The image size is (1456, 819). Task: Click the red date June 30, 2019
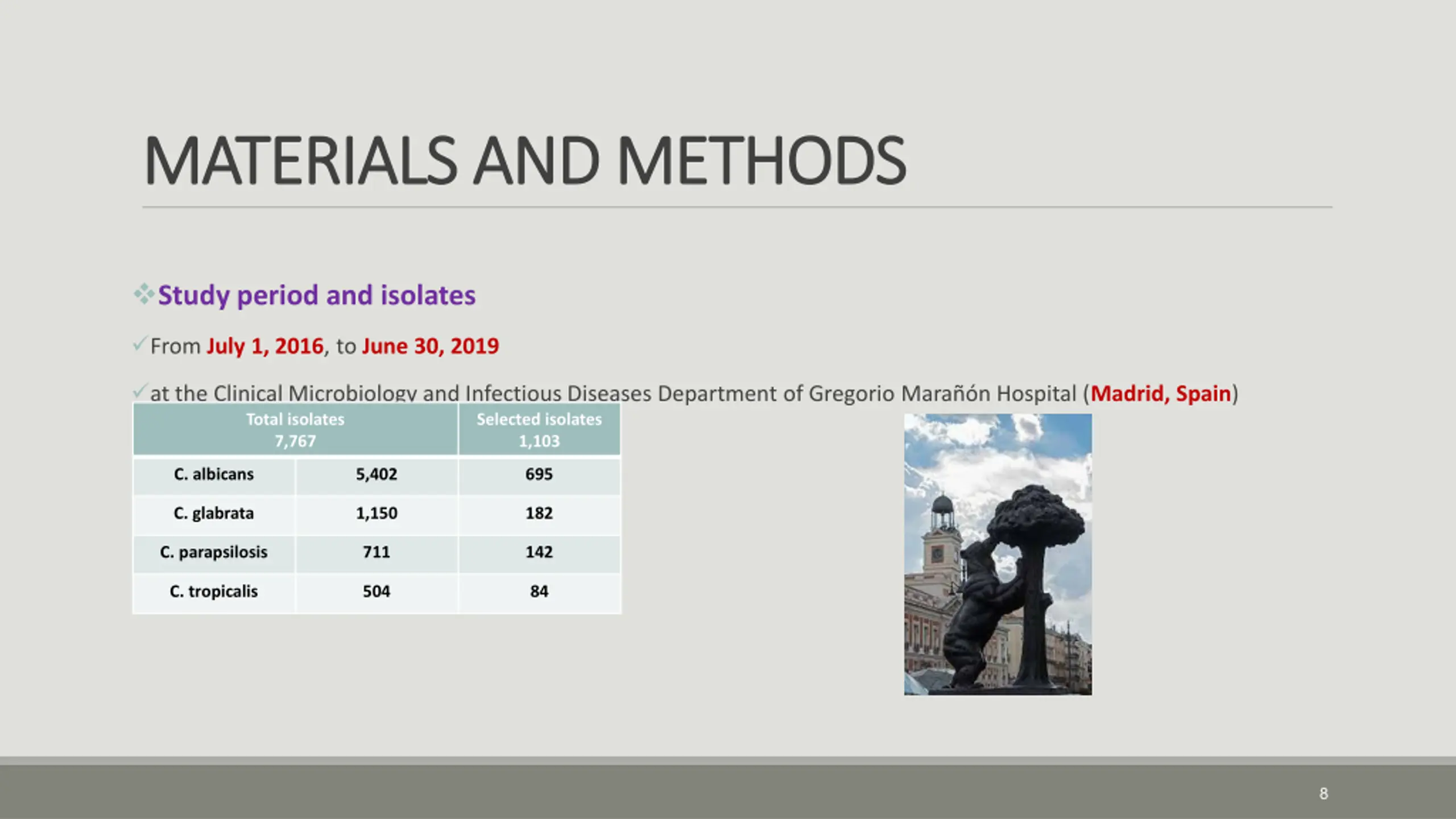[x=430, y=346]
